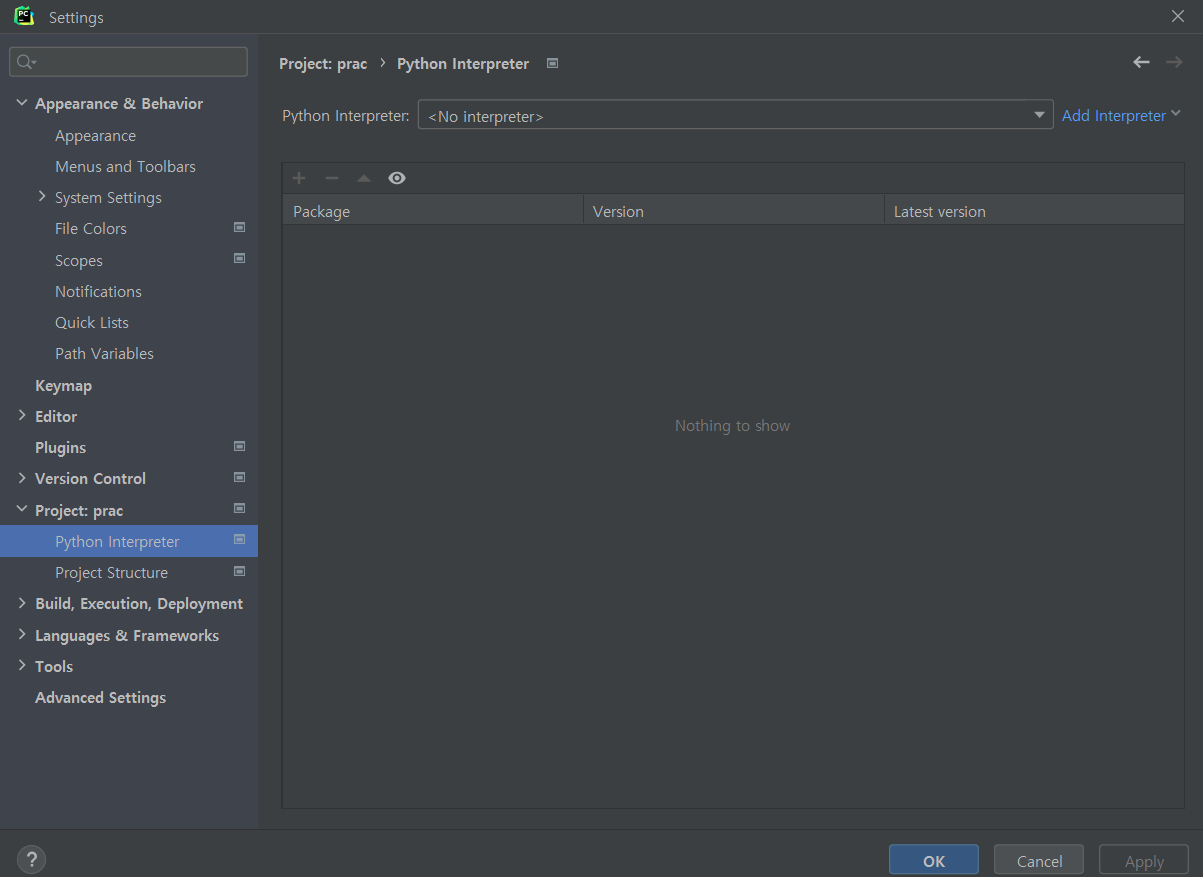Screen dimensions: 1203x877
Task: Open Plugins settings
Action: tap(60, 448)
